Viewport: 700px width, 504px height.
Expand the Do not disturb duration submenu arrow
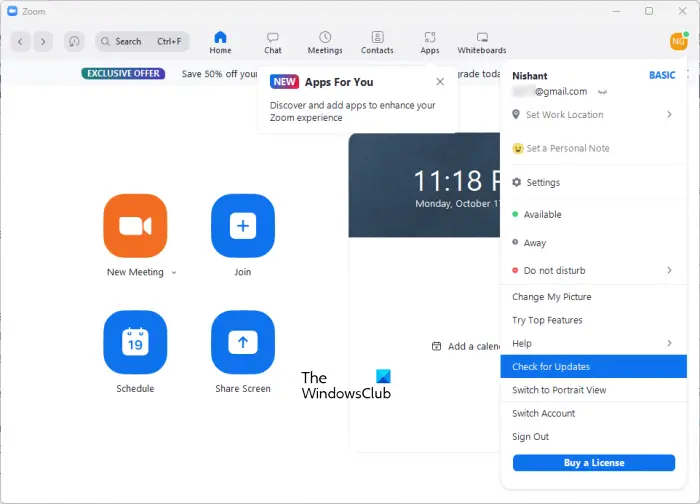coord(669,270)
